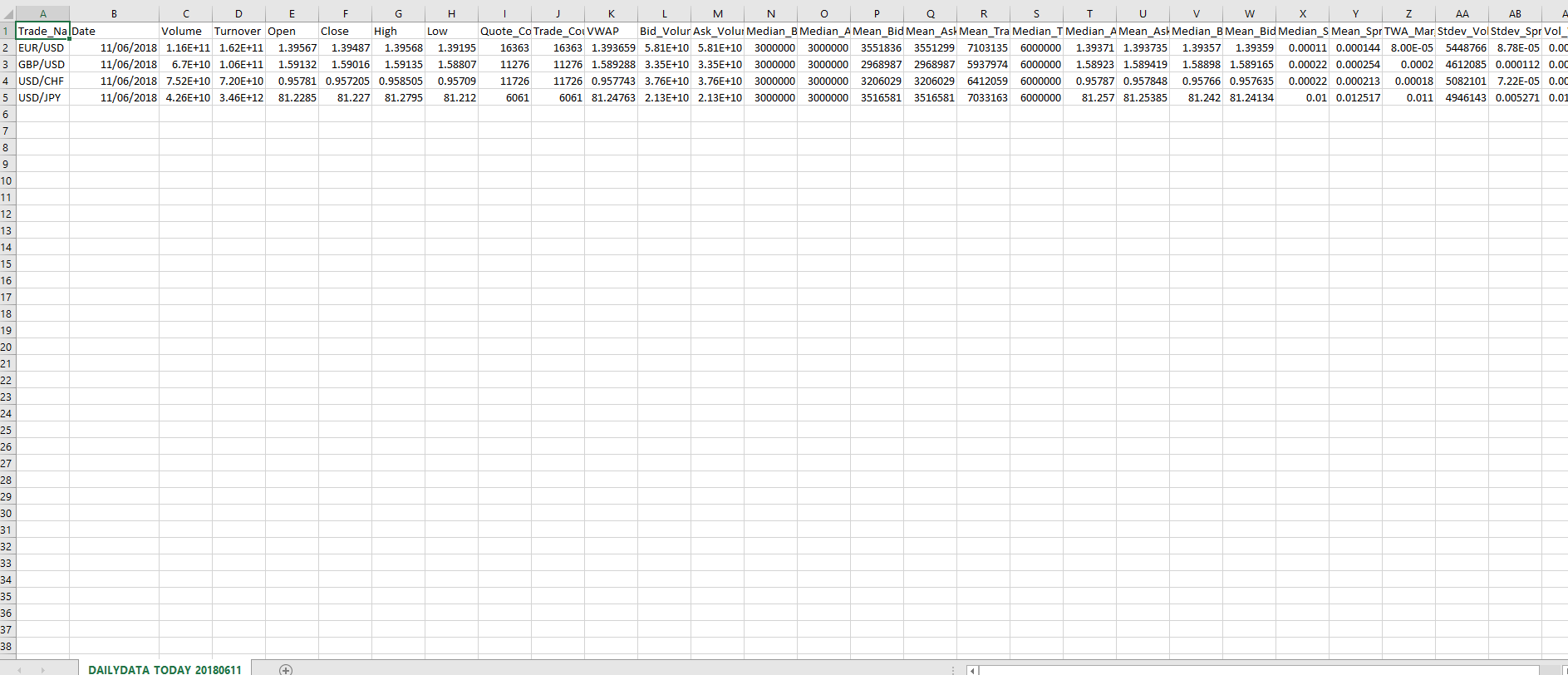Select column A header
This screenshot has width=1568, height=675.
pyautogui.click(x=42, y=14)
